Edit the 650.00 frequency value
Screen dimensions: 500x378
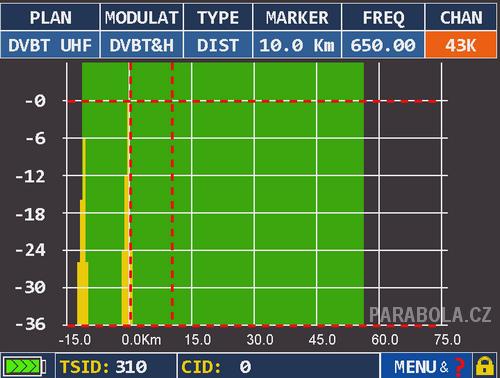(383, 45)
